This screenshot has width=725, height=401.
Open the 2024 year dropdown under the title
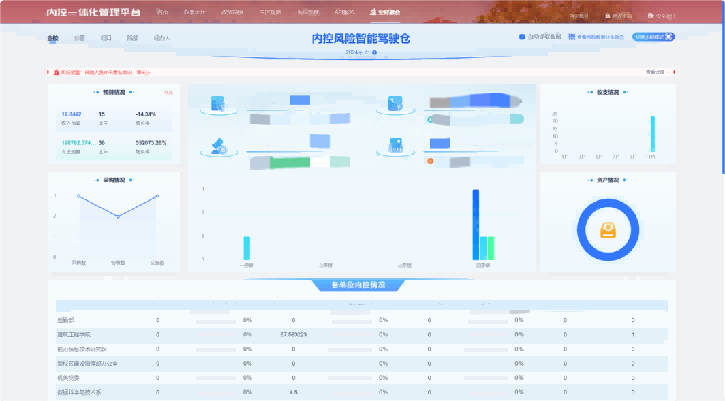tap(362, 51)
